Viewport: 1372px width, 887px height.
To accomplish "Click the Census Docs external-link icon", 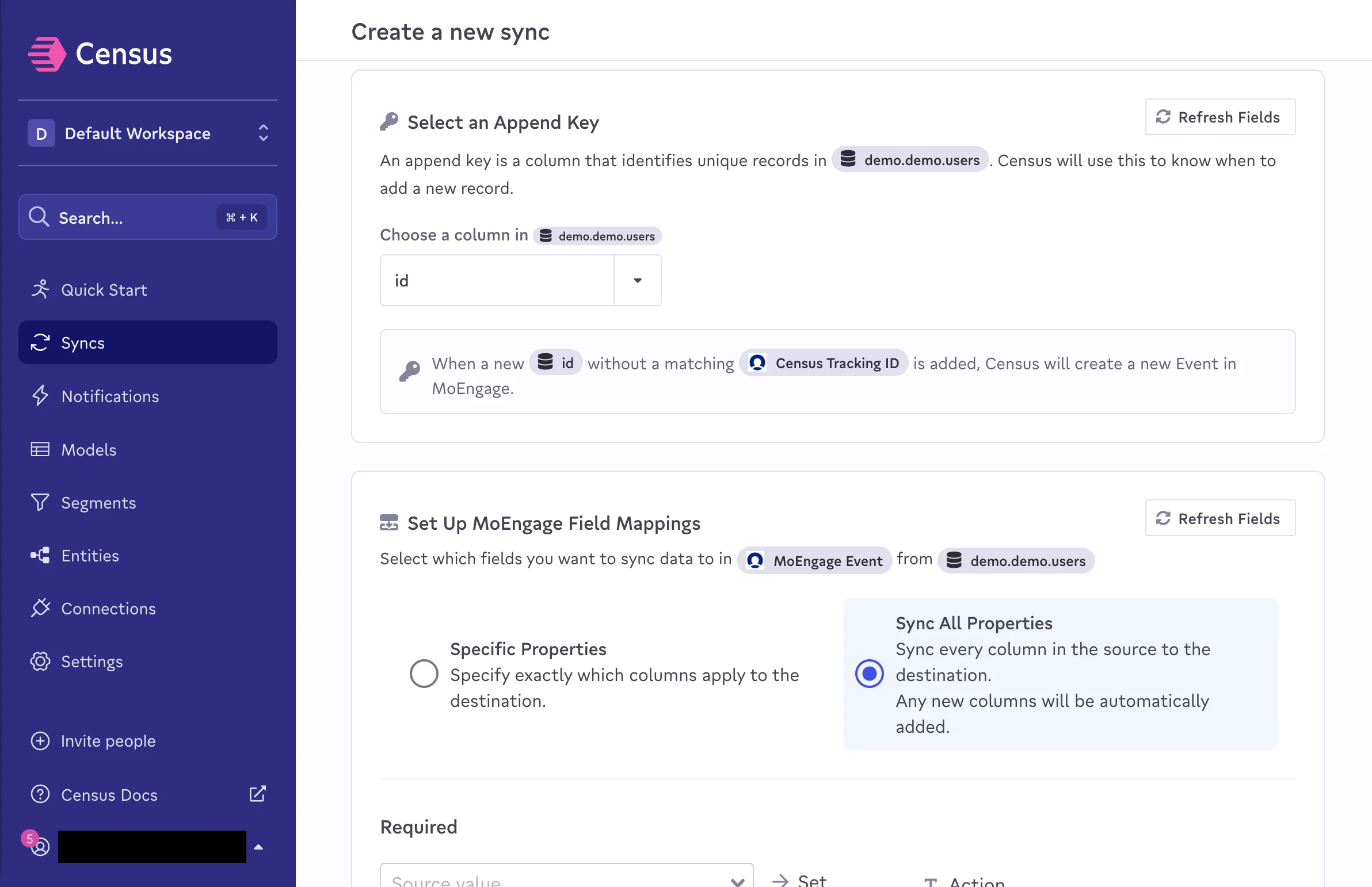I will [x=258, y=794].
